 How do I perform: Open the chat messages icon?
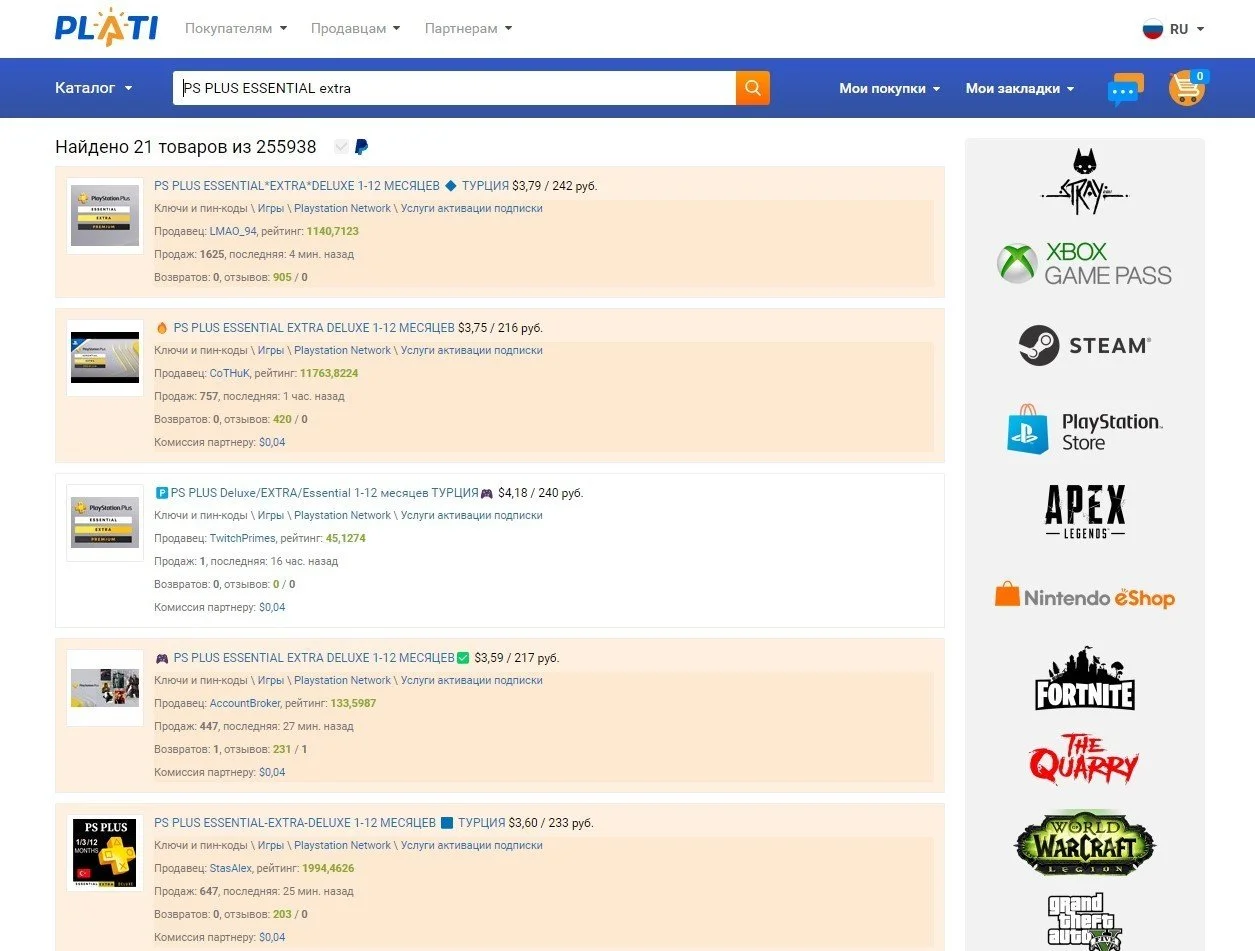pyautogui.click(x=1125, y=89)
